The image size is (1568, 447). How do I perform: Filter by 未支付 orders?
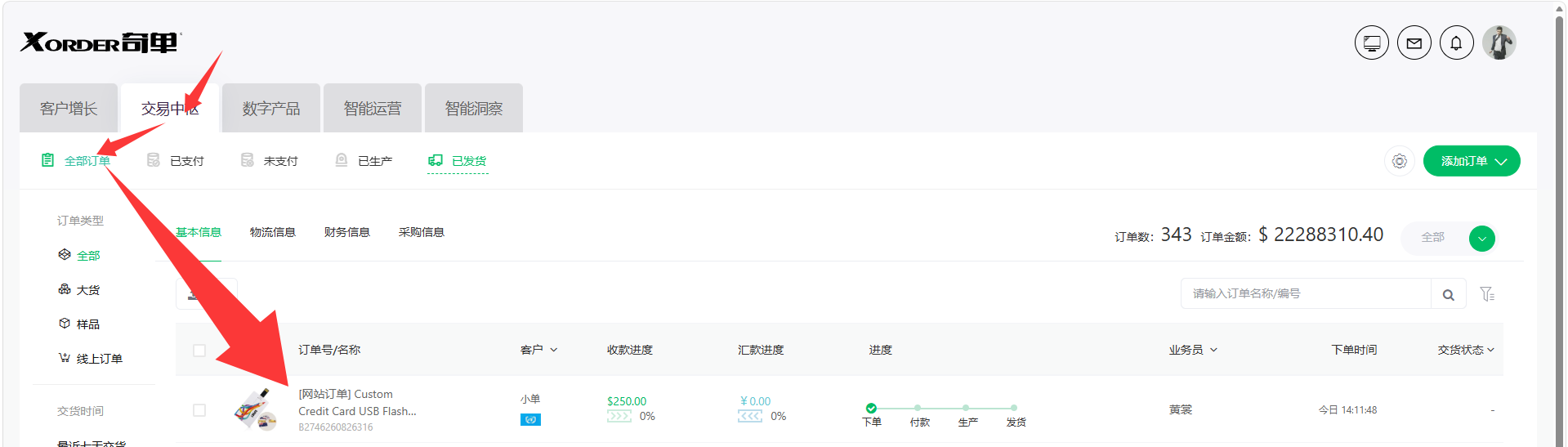[x=281, y=162]
